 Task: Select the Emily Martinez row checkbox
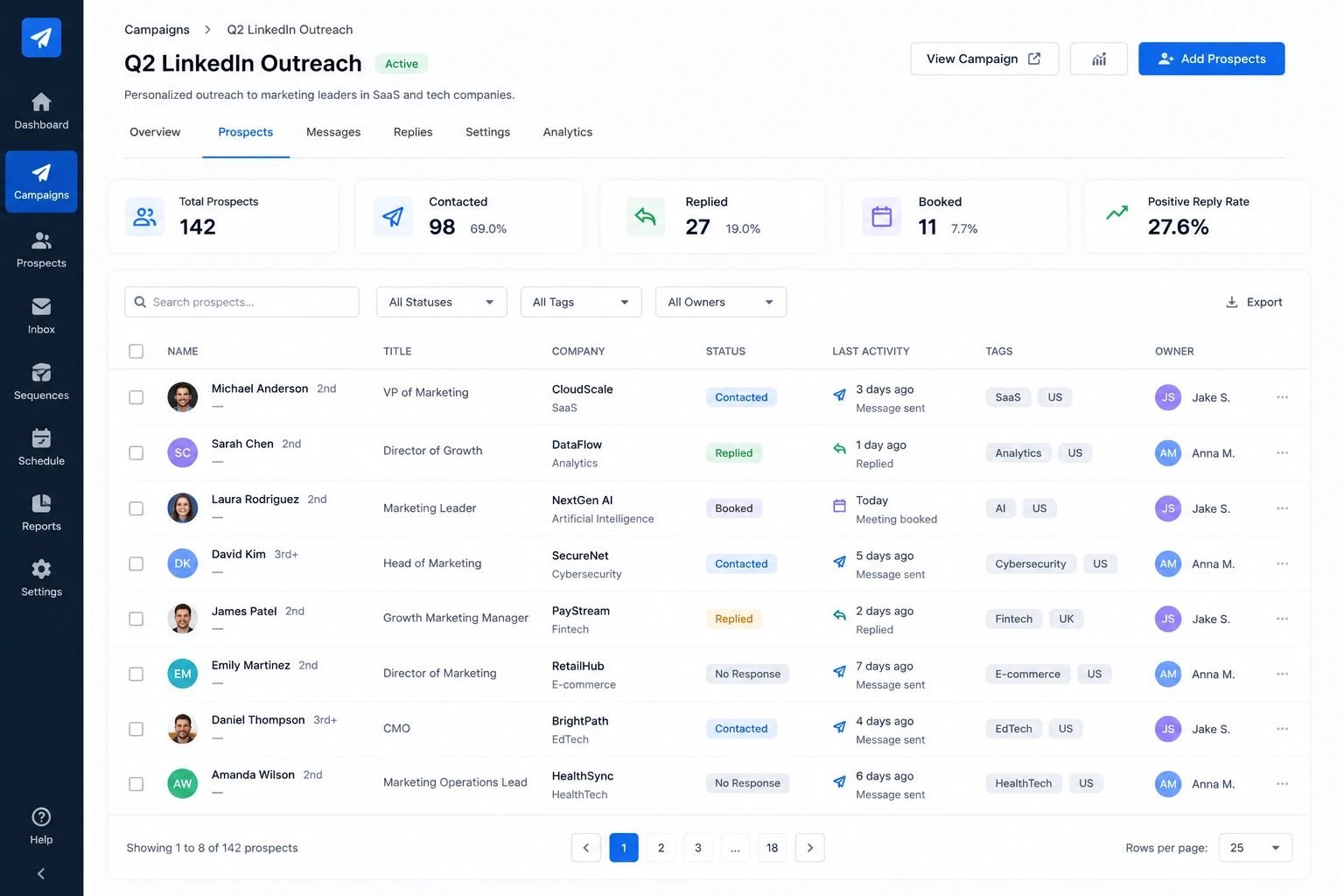click(136, 674)
